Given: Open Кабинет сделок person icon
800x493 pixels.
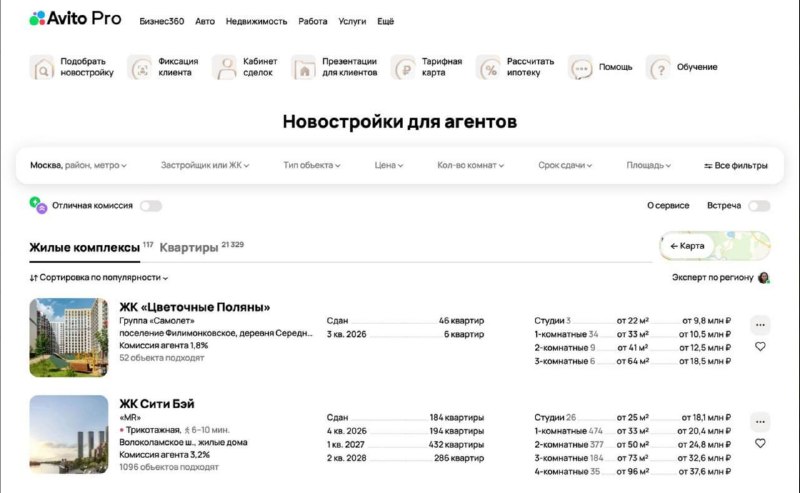Looking at the screenshot, I should point(224,67).
